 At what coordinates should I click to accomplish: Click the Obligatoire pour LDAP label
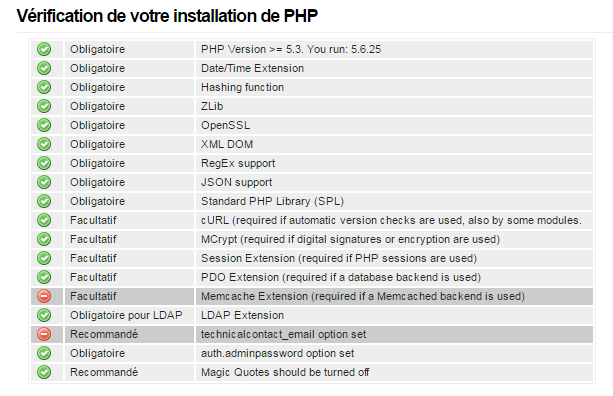pos(126,315)
